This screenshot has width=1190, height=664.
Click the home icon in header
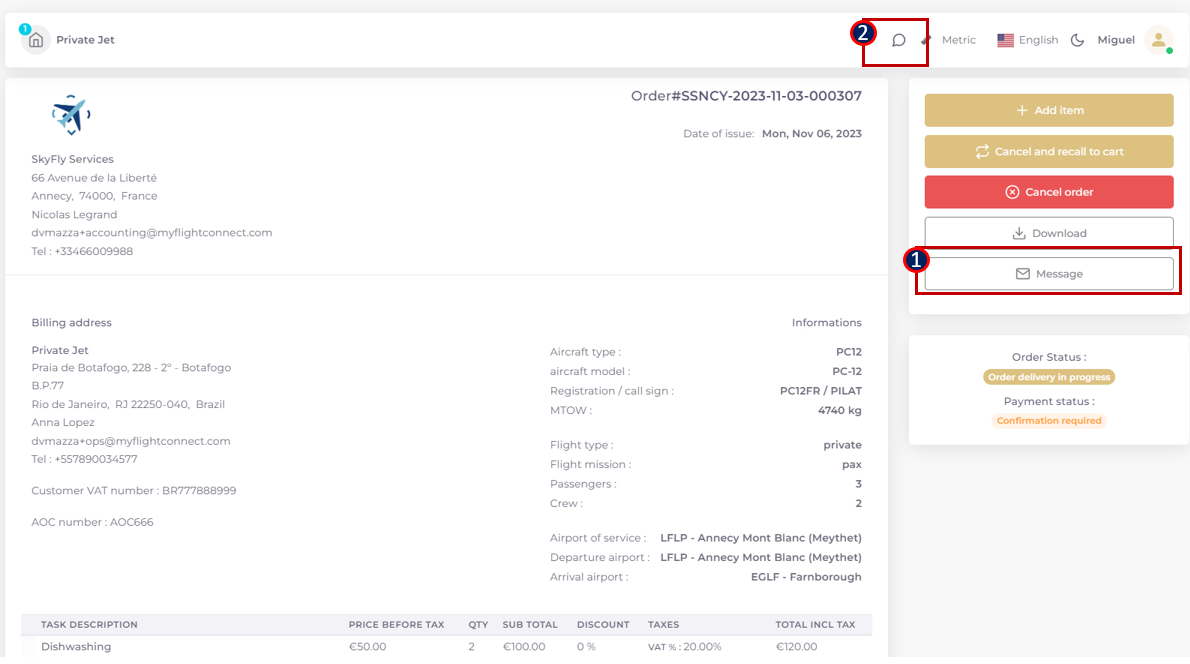coord(36,41)
